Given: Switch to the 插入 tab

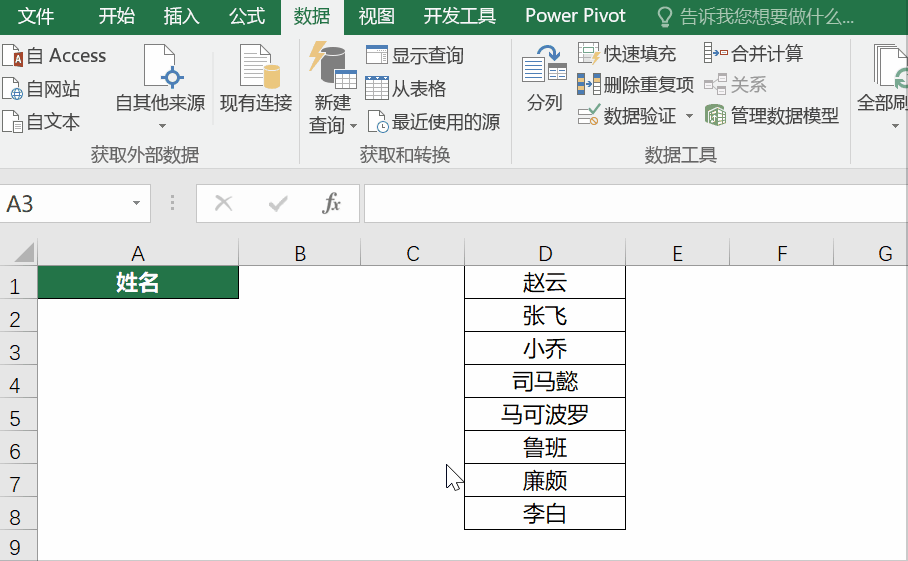Looking at the screenshot, I should click(181, 16).
